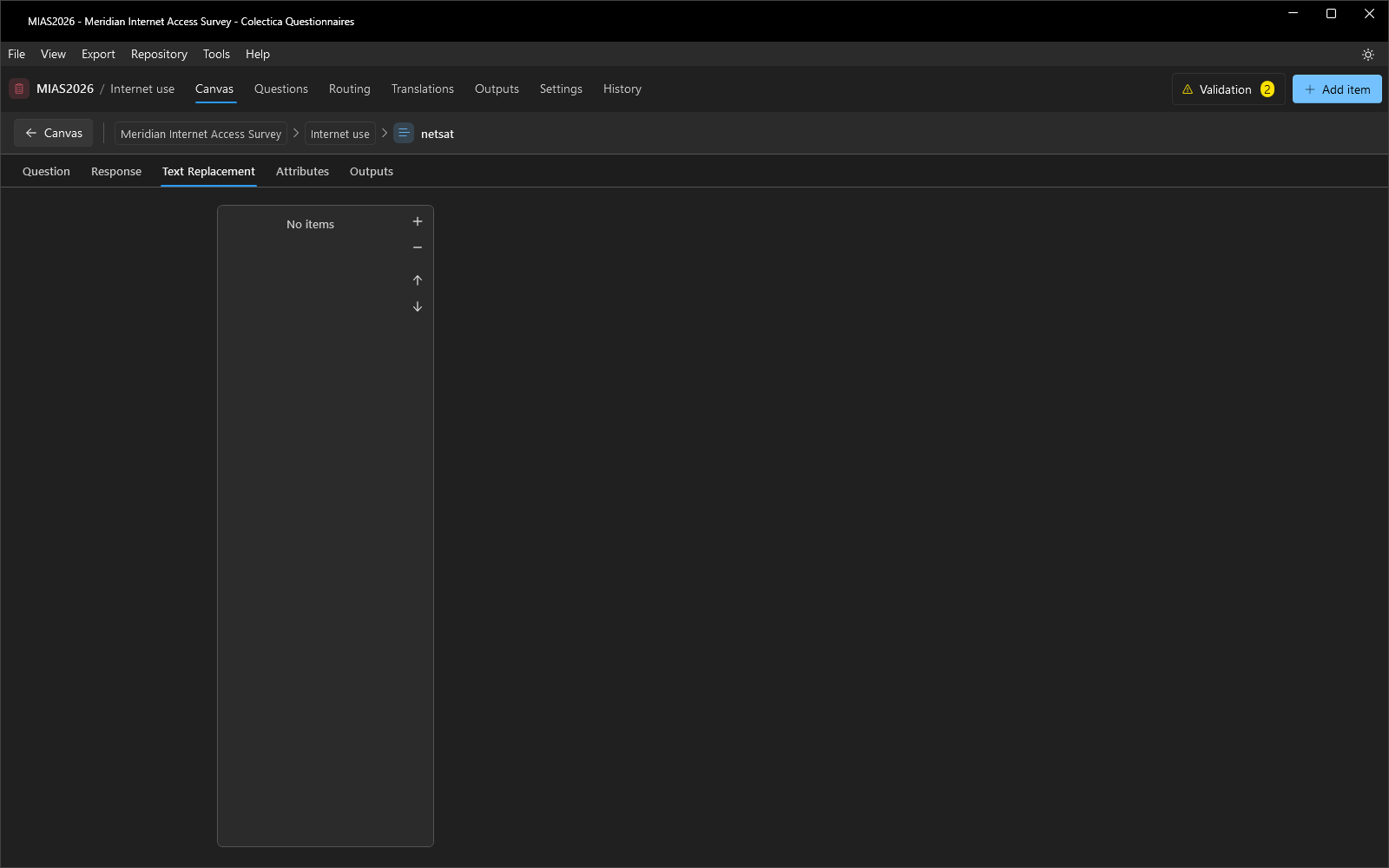
Task: Click Meridian Internet Access Survey breadcrumb
Action: [201, 134]
